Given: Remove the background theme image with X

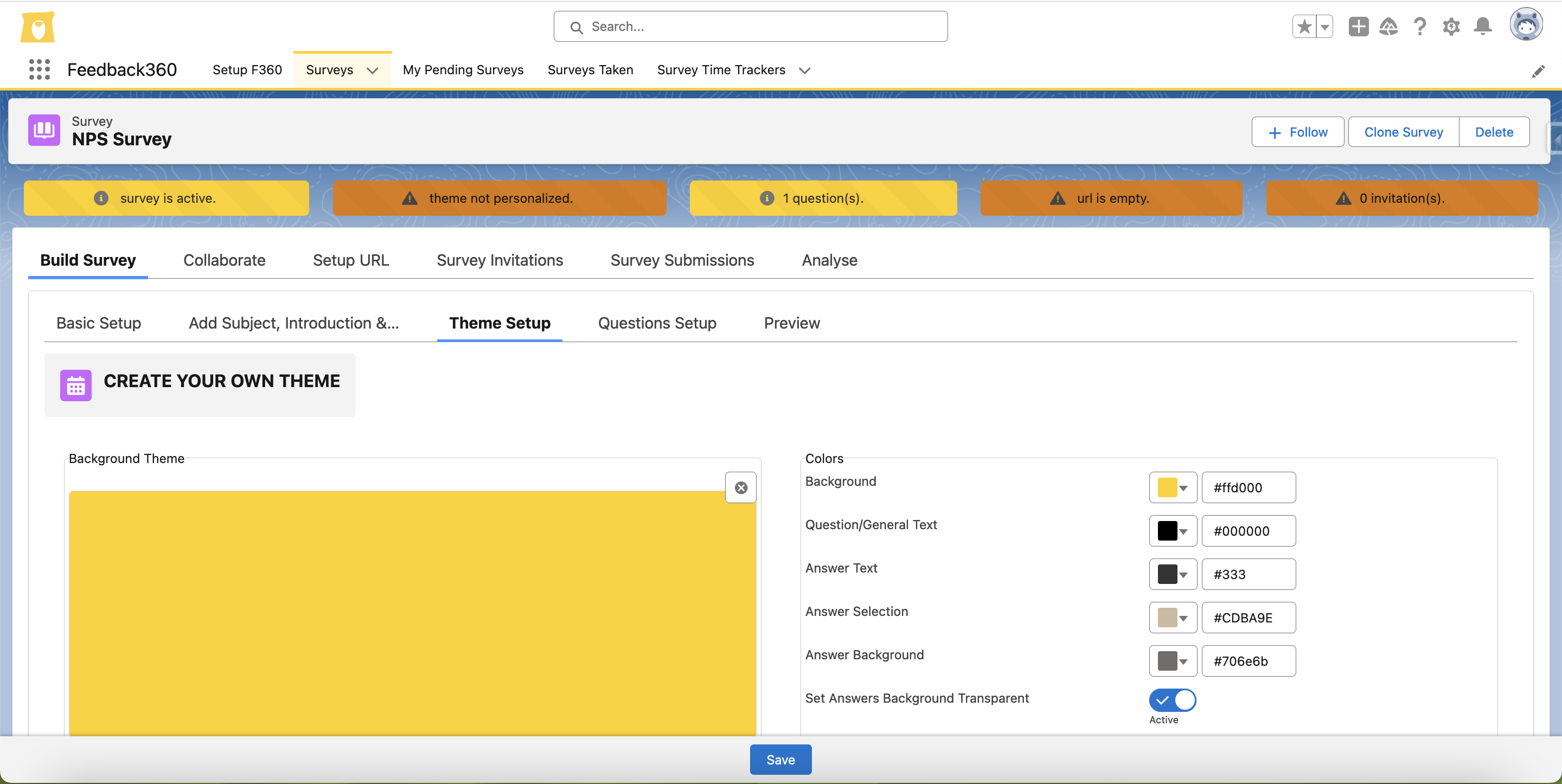Looking at the screenshot, I should pos(740,487).
